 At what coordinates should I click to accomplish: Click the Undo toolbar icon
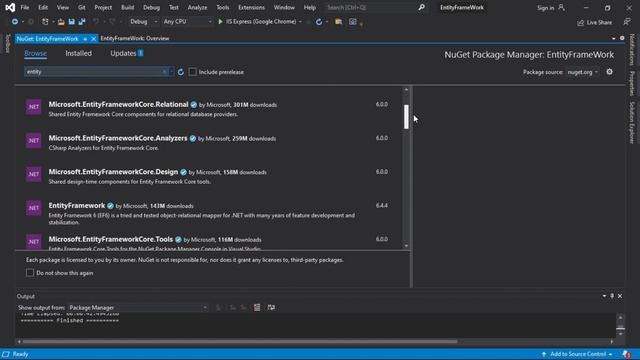point(96,22)
